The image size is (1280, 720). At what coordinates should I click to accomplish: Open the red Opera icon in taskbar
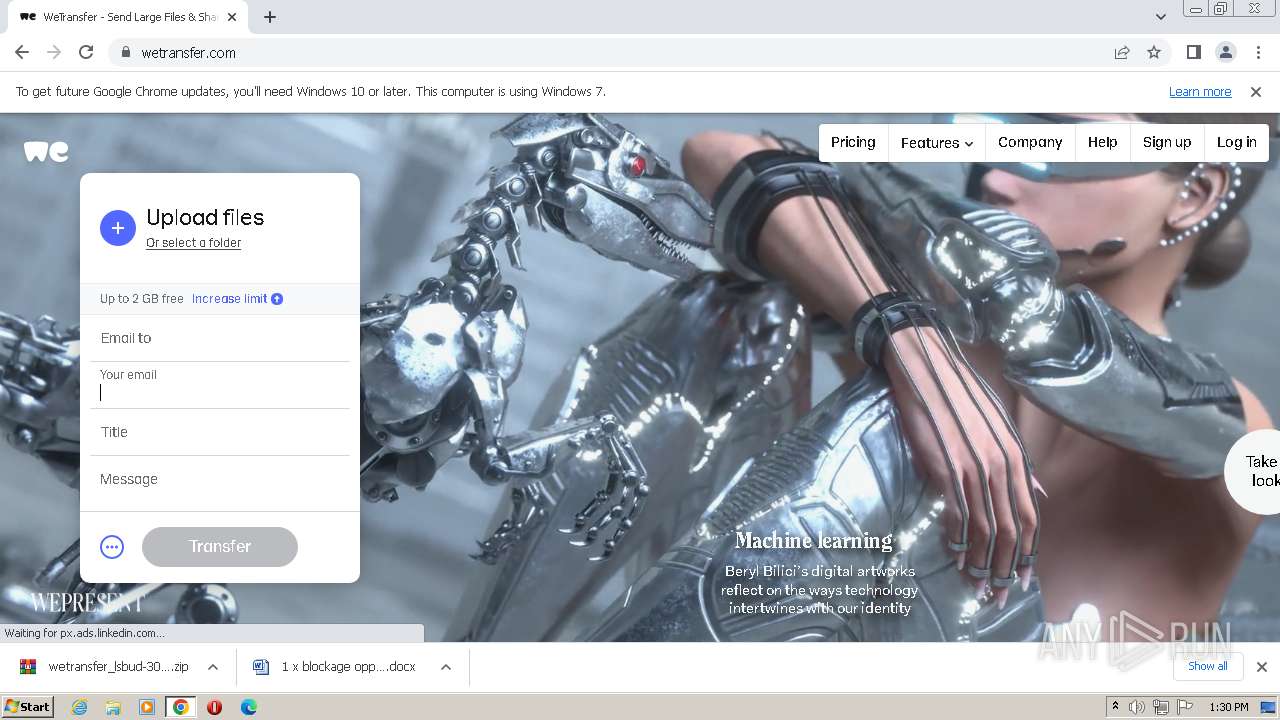[x=214, y=707]
